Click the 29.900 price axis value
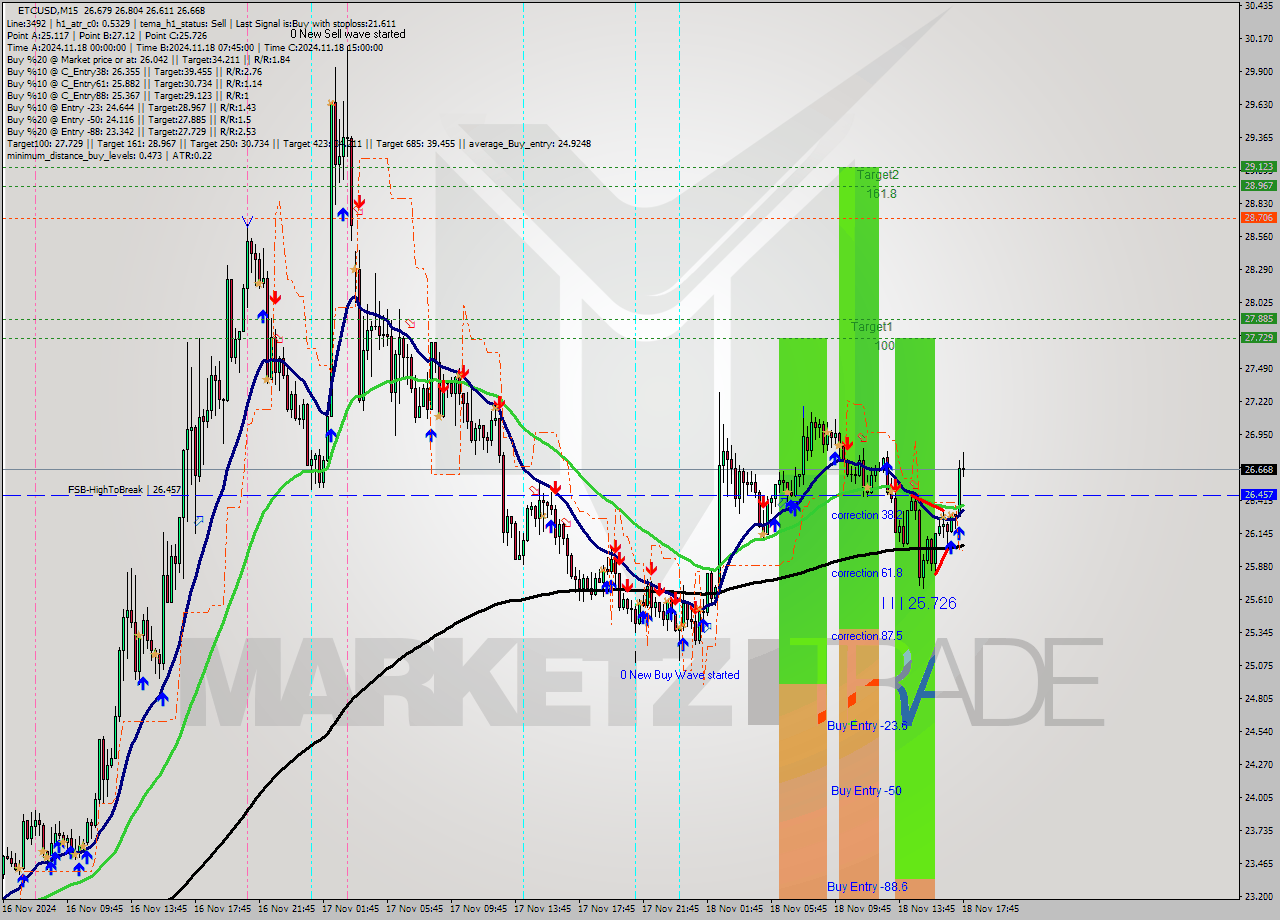Viewport: 1280px width, 920px height. pyautogui.click(x=1258, y=72)
